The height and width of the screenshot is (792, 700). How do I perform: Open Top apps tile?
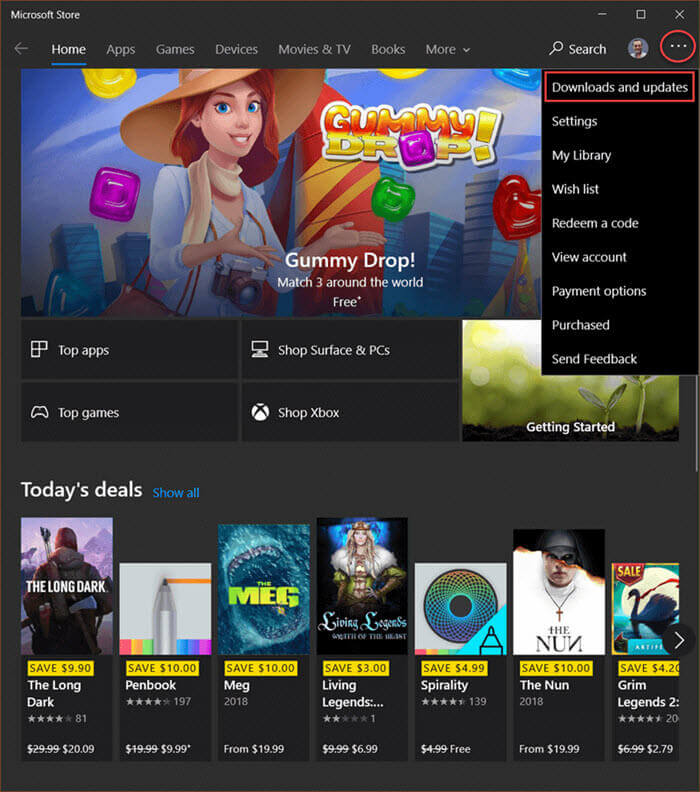pyautogui.click(x=129, y=350)
